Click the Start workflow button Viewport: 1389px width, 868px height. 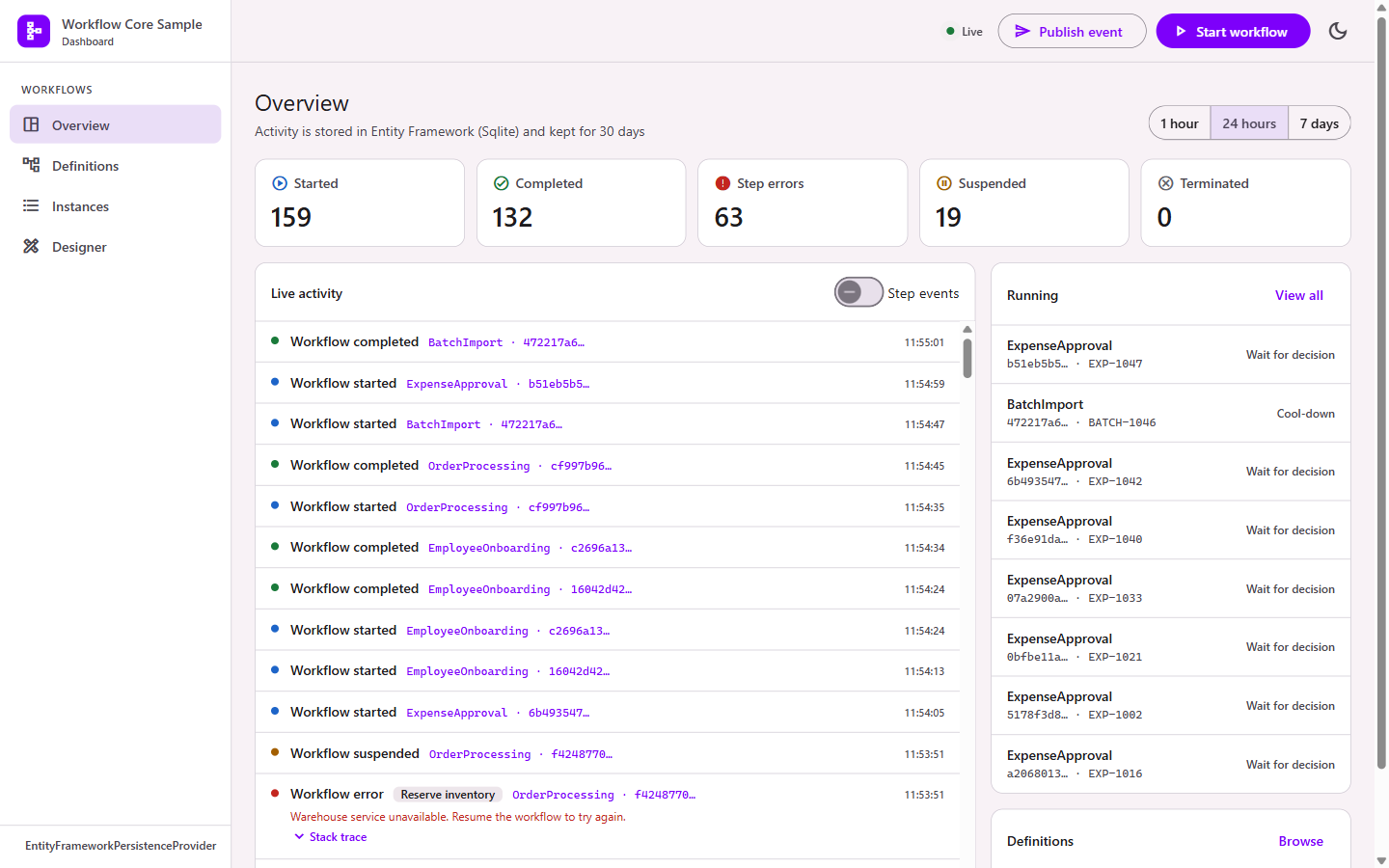1233,31
